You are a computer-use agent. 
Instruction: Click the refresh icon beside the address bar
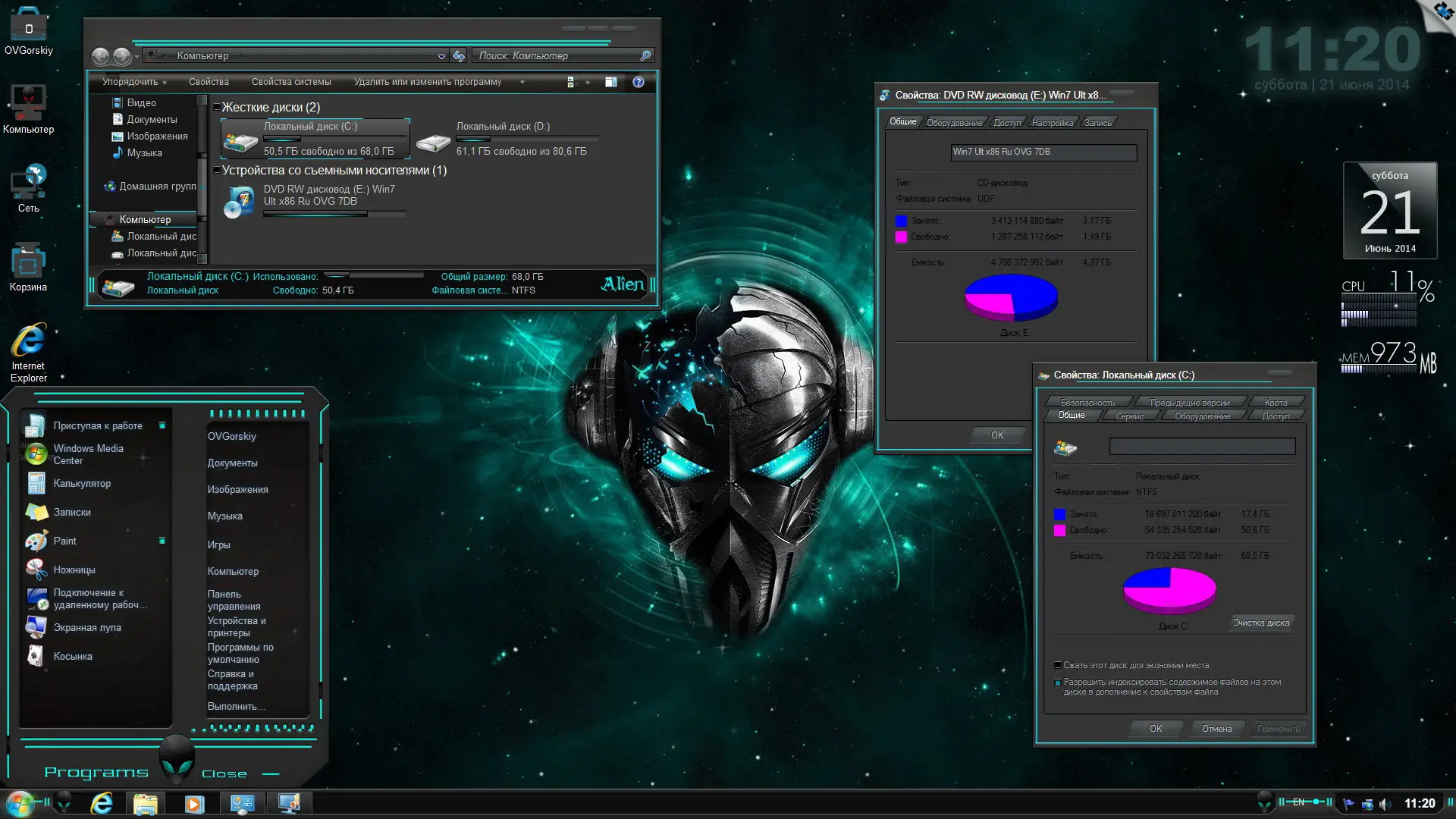(458, 55)
